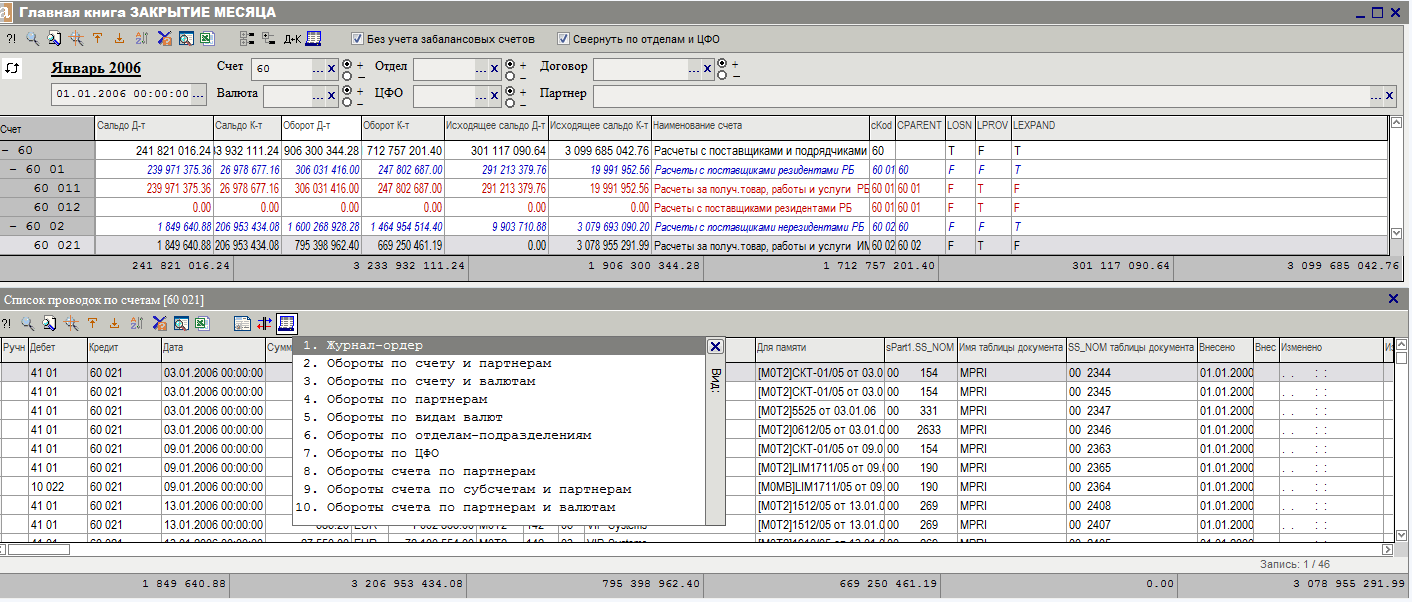Image resolution: width=1412 pixels, height=602 pixels.
Task: Click scissors icon in postings list toolbar
Action: coord(160,324)
